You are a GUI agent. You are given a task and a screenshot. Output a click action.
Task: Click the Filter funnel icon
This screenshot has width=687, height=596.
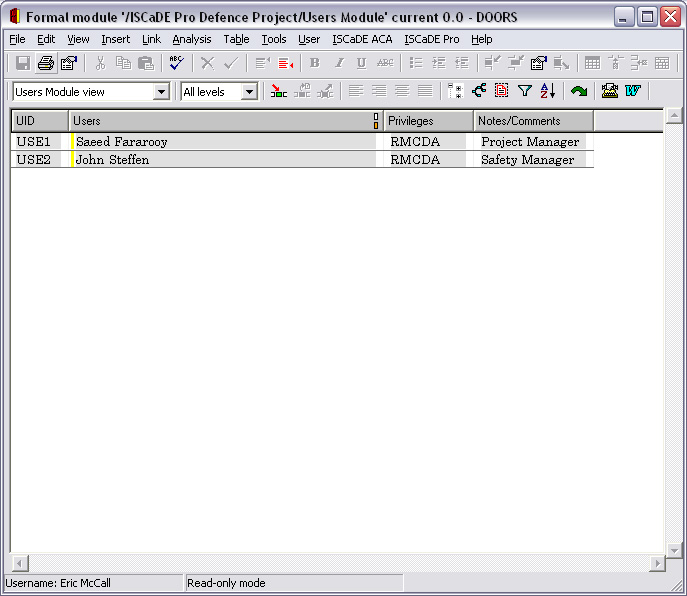524,91
